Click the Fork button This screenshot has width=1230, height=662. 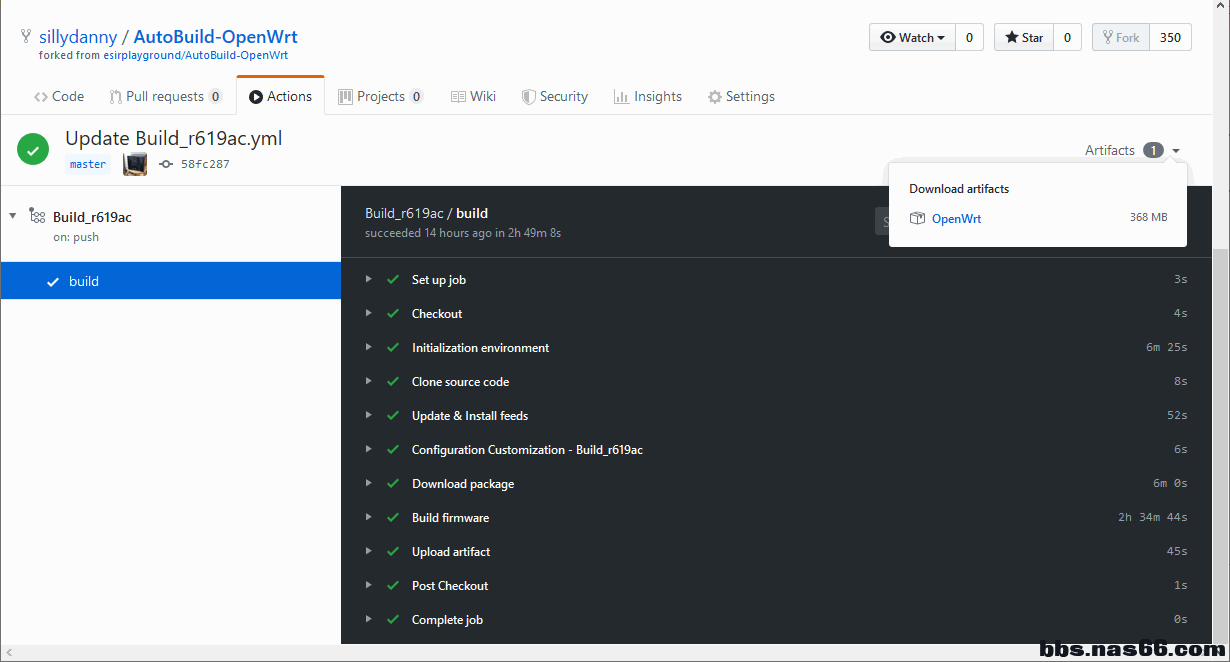1120,38
